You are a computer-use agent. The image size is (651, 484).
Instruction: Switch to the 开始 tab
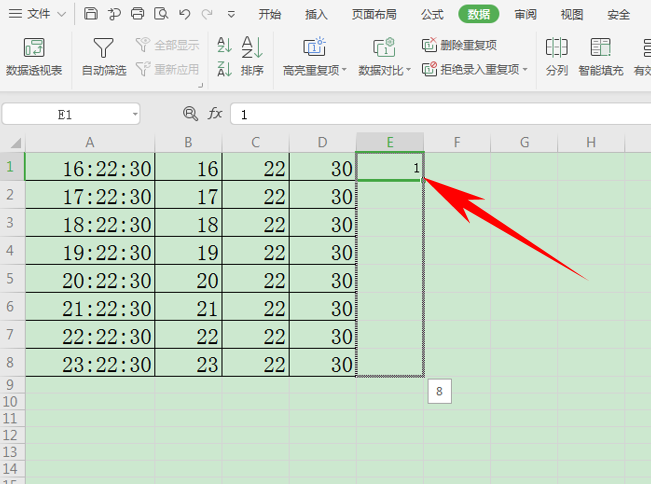(x=270, y=15)
